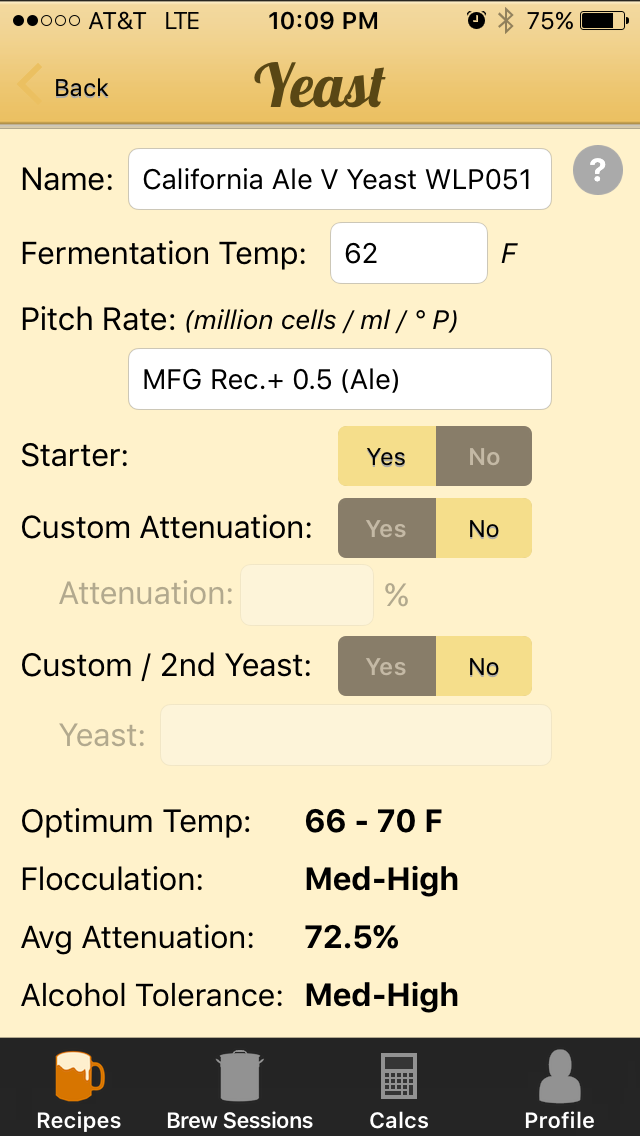Open the Calcs calculator icon

[x=399, y=1077]
